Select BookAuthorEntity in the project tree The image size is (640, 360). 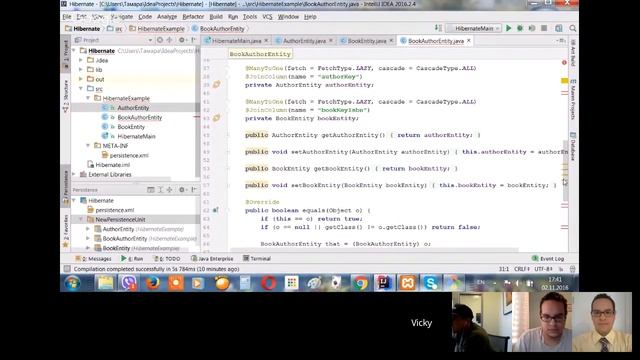[140, 117]
